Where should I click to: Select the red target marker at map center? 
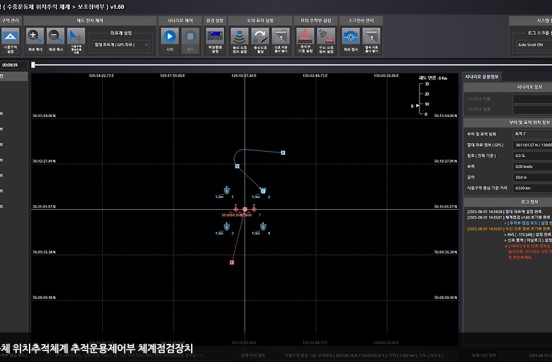[245, 210]
